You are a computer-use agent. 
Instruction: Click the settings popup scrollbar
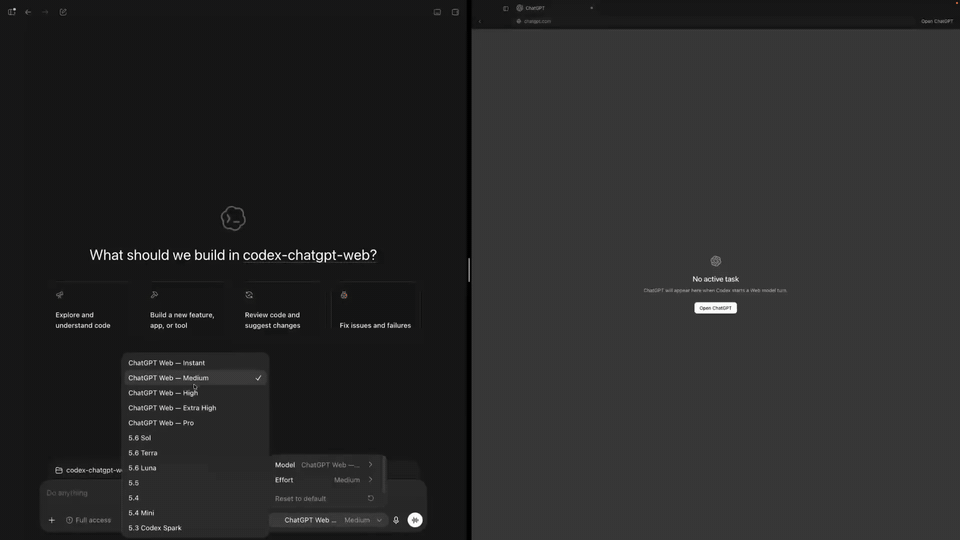(x=384, y=474)
